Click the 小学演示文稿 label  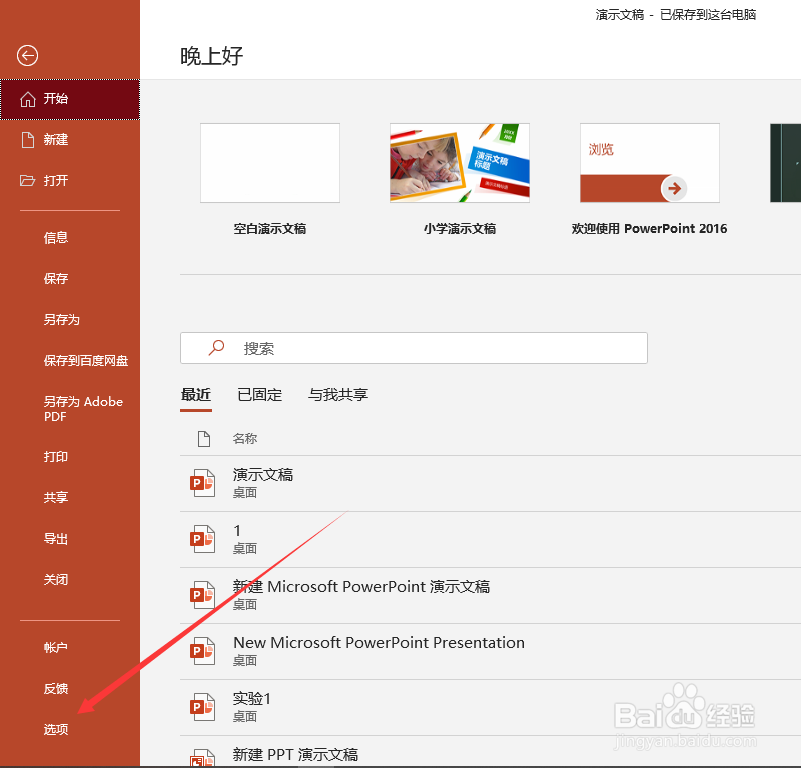[x=460, y=229]
